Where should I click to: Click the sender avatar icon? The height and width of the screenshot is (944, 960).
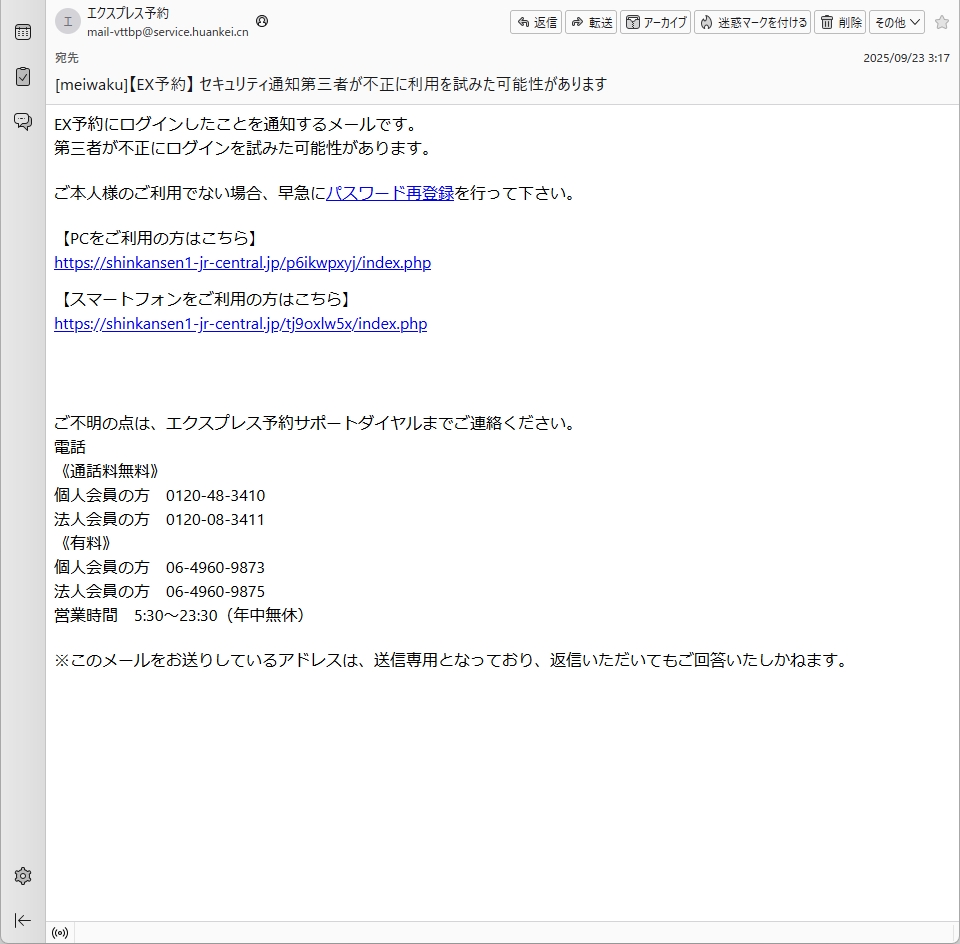coord(67,22)
